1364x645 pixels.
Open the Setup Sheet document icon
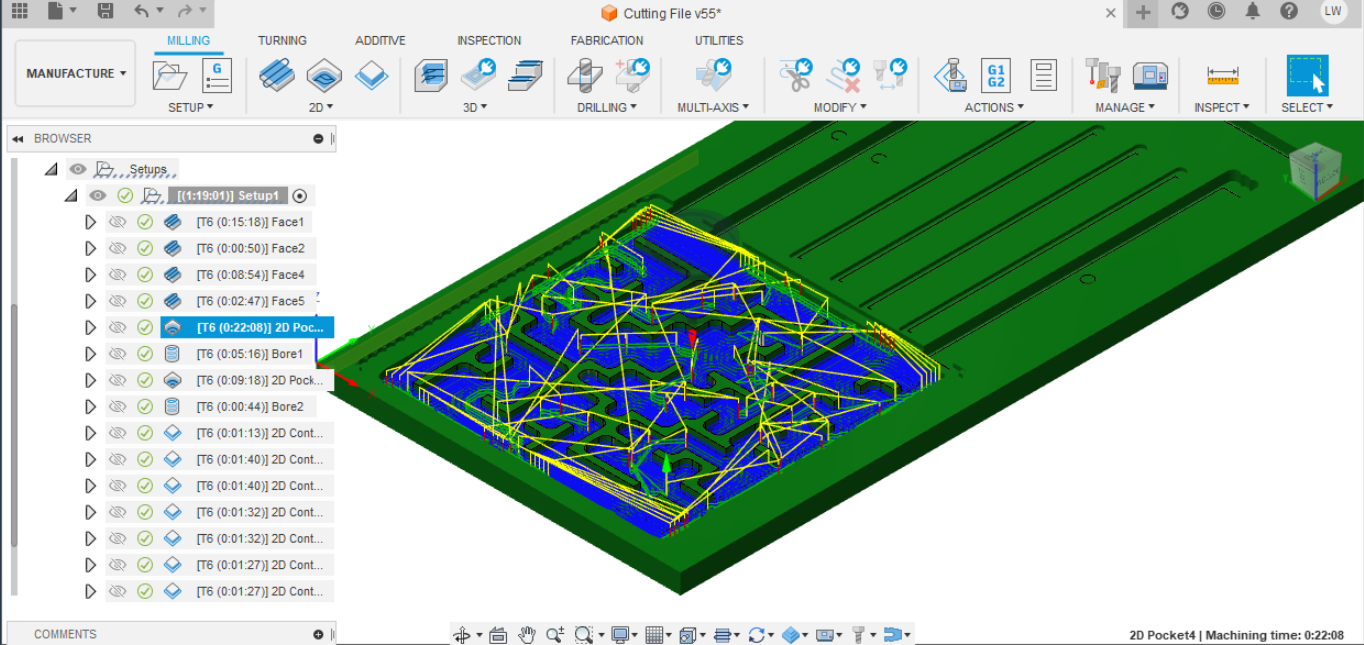tap(1043, 75)
